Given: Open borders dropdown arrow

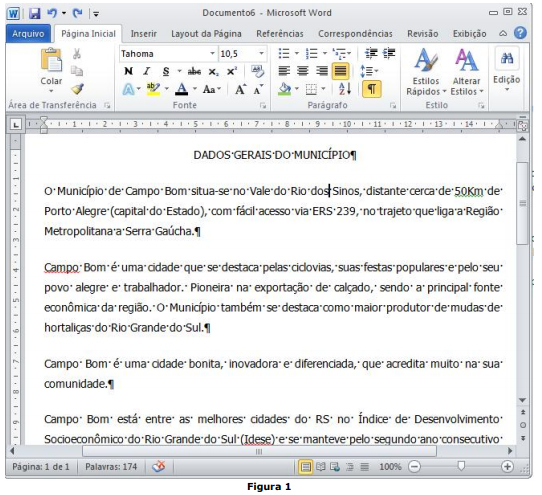Looking at the screenshot, I should coord(324,89).
